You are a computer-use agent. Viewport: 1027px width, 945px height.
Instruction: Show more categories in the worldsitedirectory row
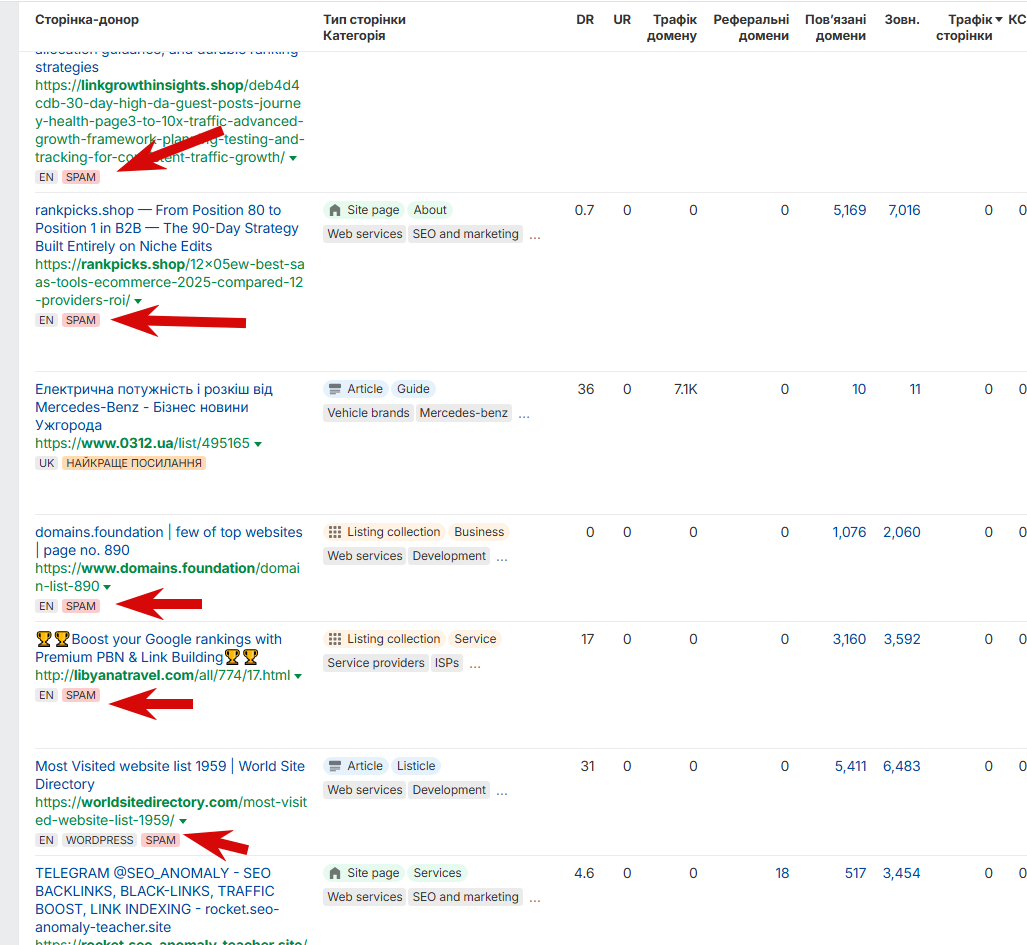point(502,791)
